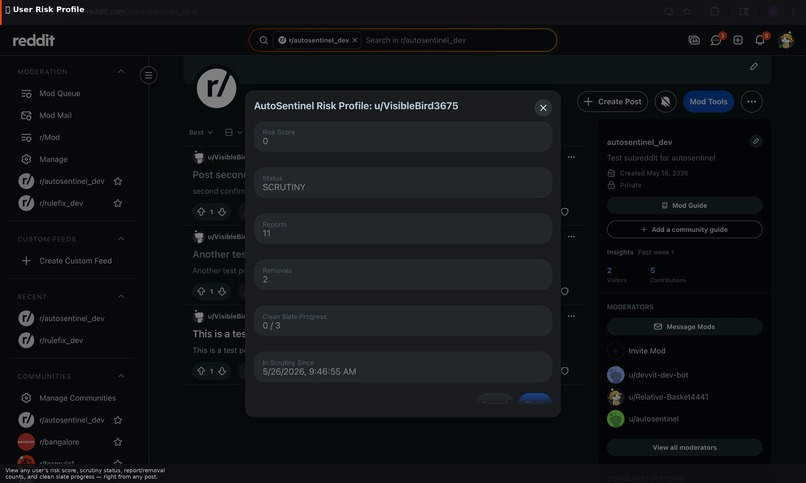Image resolution: width=806 pixels, height=483 pixels.
Task: Click the subreddit r/ avatar
Action: (216, 88)
